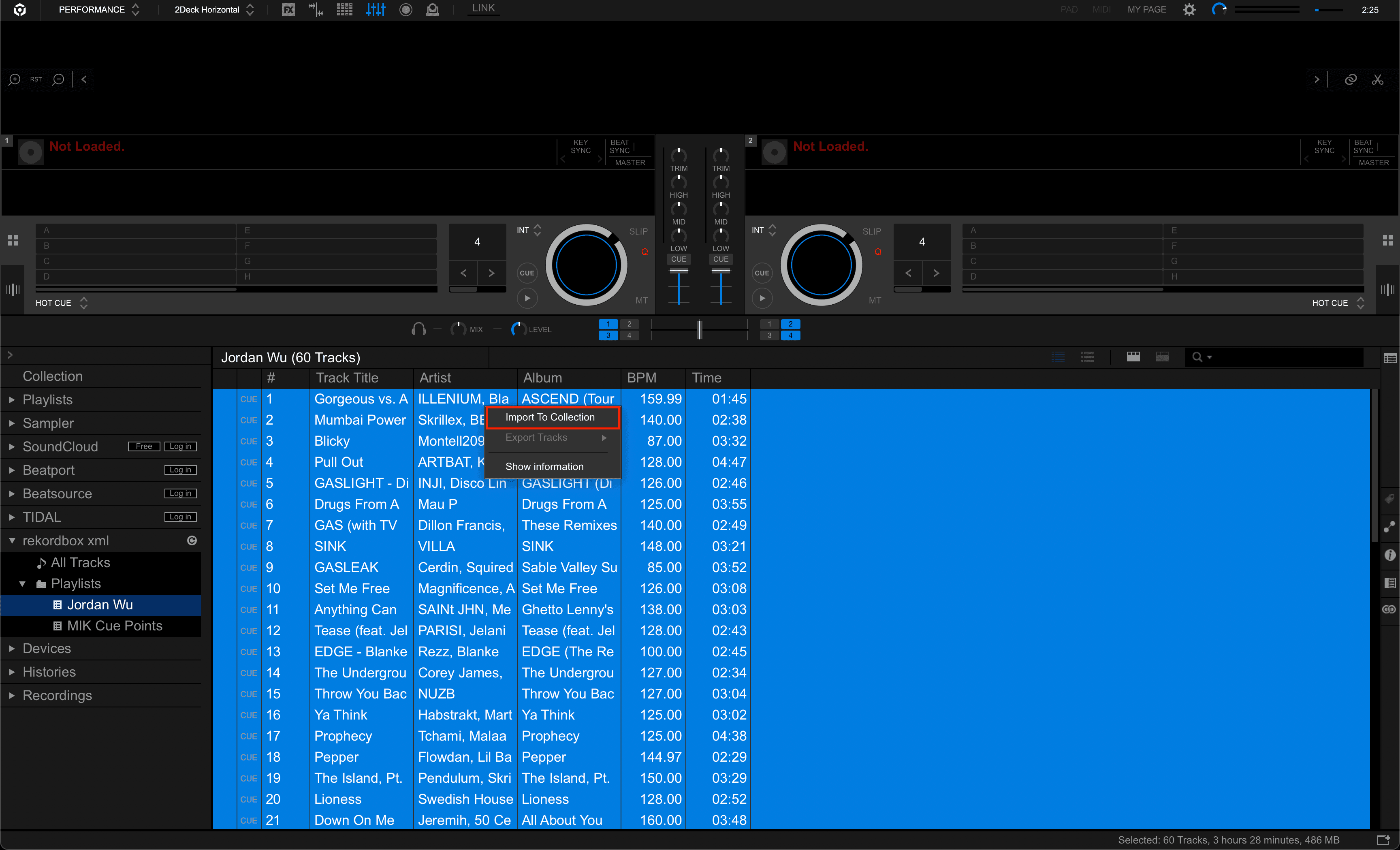
Task: Open deck 1 INT mode dropdown
Action: click(x=529, y=230)
